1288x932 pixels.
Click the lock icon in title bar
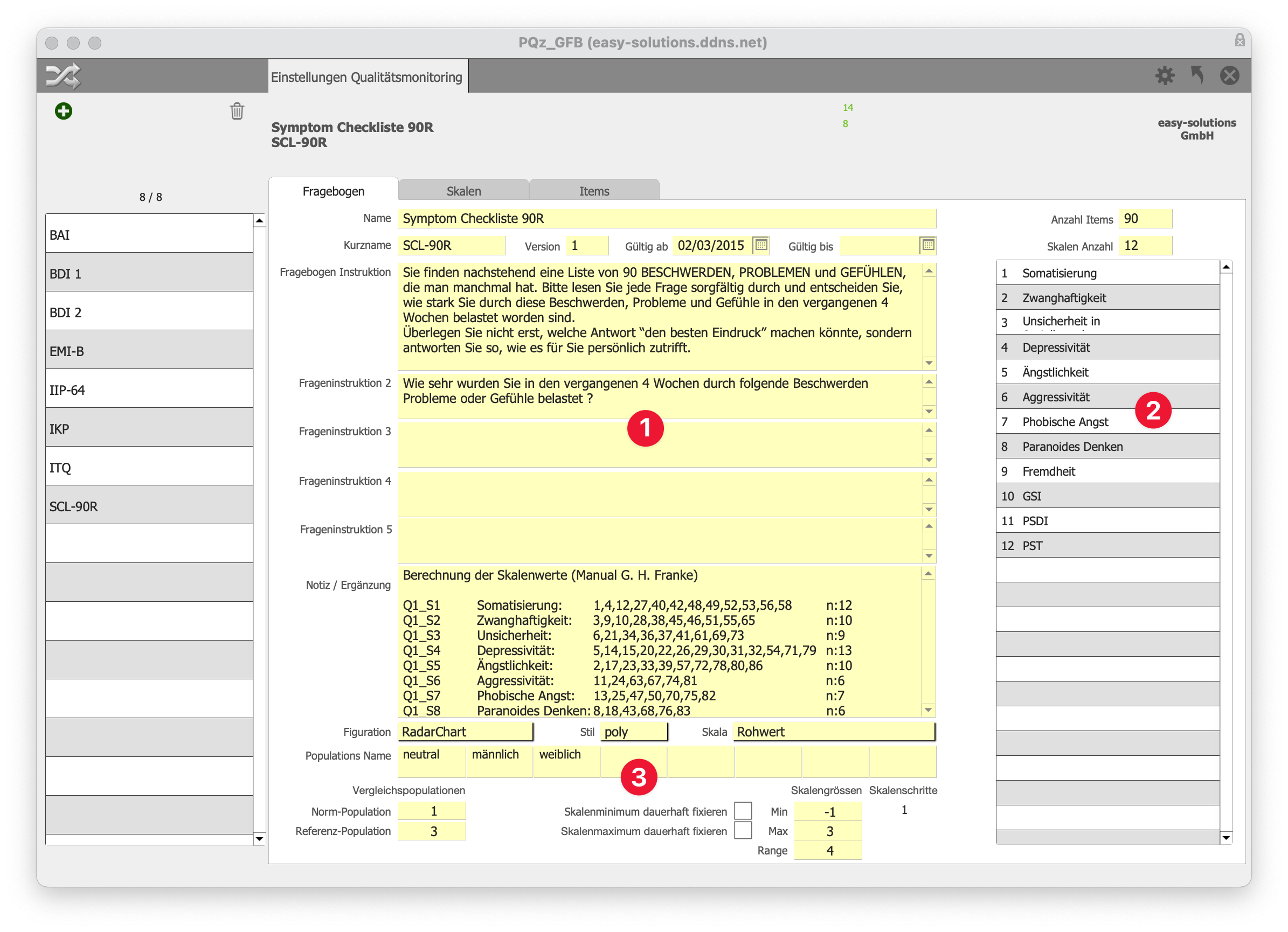coord(1239,40)
